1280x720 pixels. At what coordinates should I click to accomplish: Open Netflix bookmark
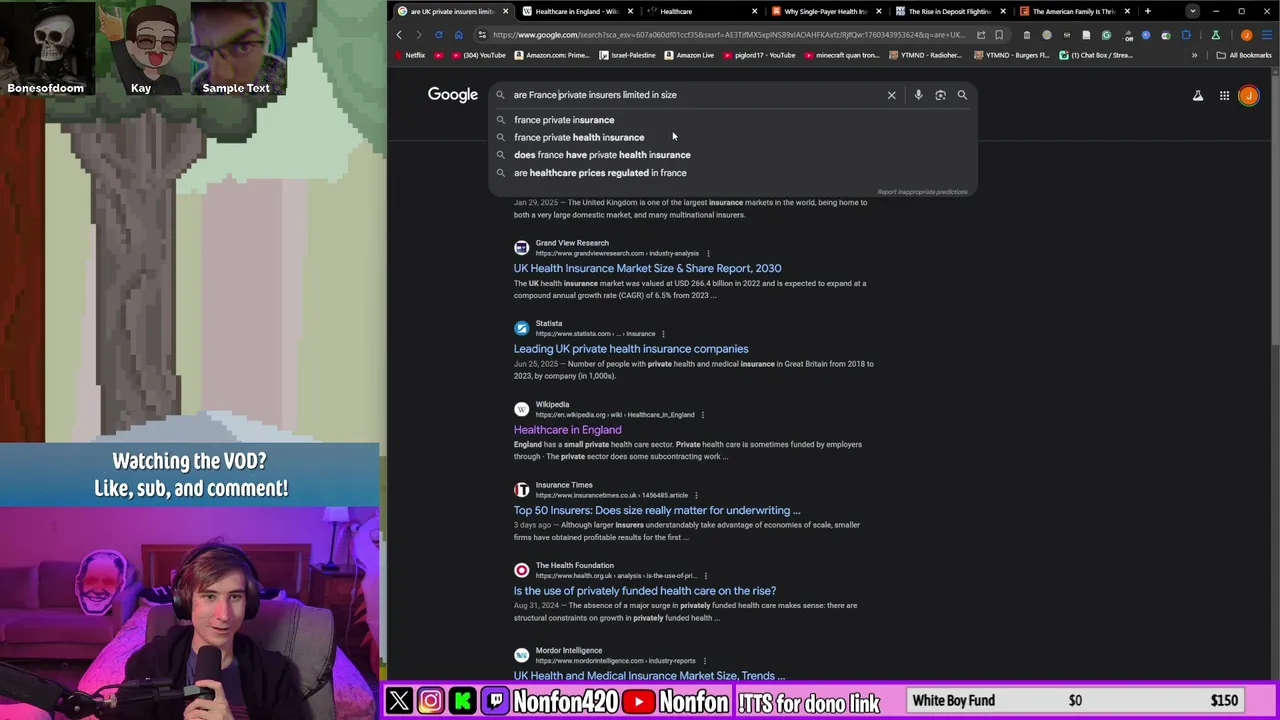[x=409, y=55]
